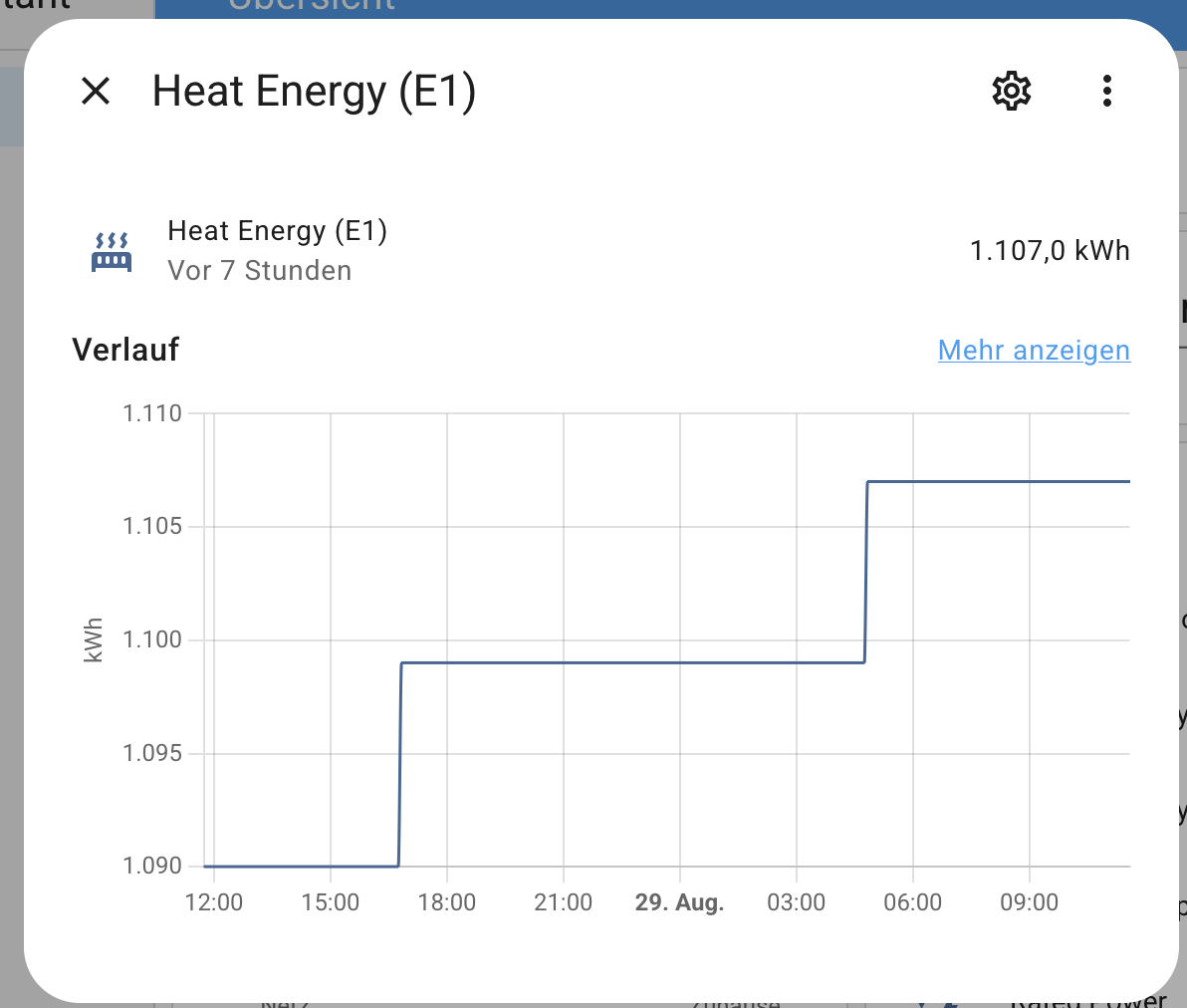Click the "Vor 7 Stunden" timestamp
The height and width of the screenshot is (1008, 1187).
[259, 271]
